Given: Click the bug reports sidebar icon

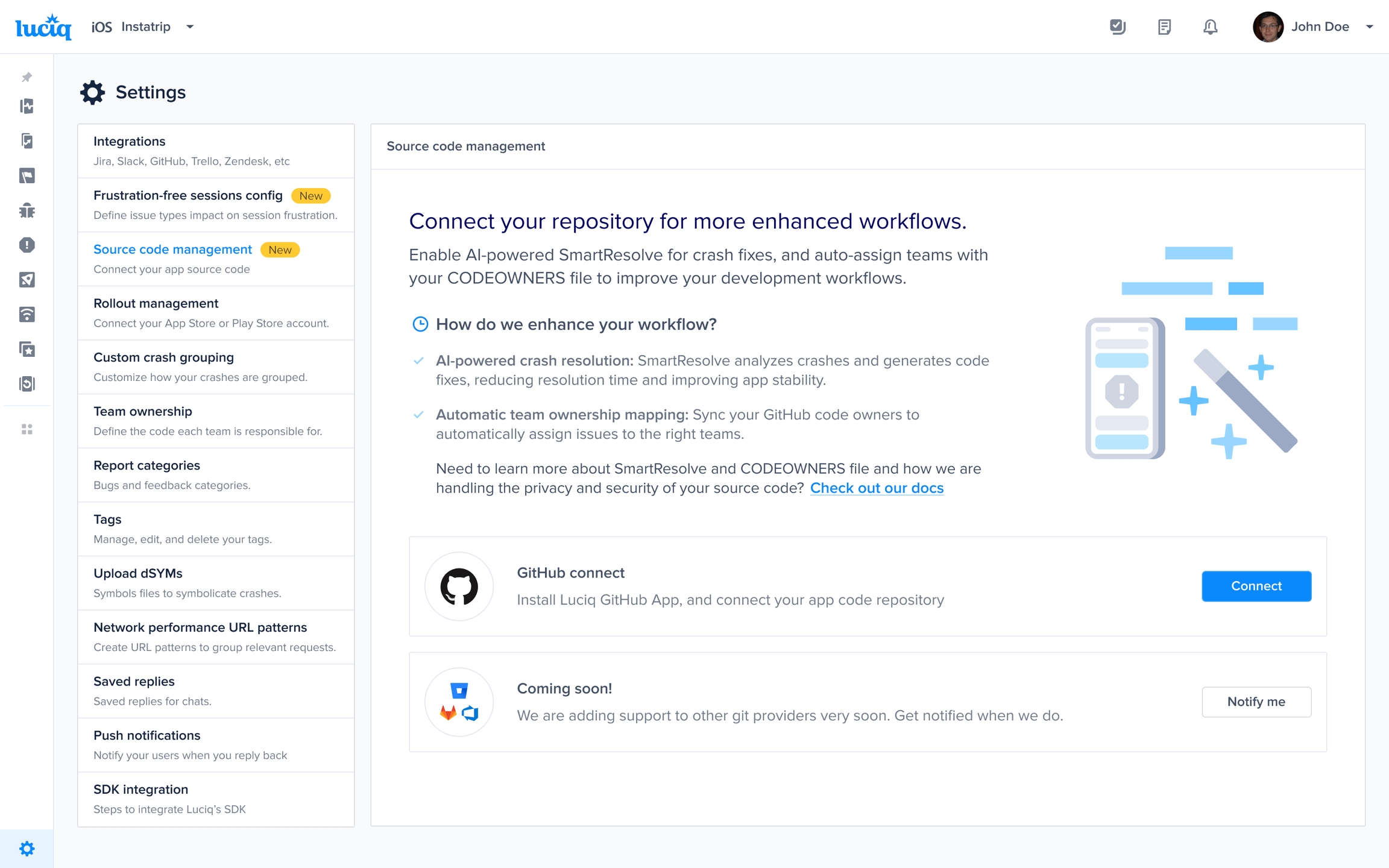Looking at the screenshot, I should pos(27,210).
